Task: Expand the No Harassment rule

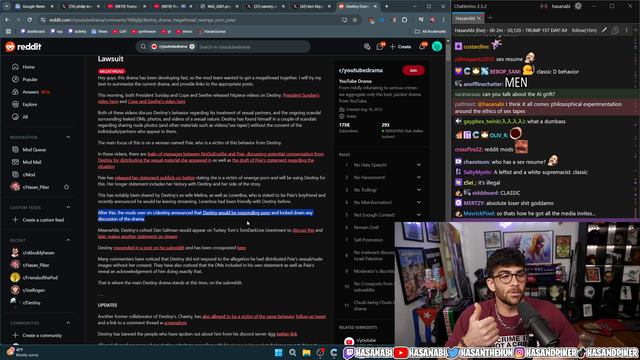Action: click(418, 177)
